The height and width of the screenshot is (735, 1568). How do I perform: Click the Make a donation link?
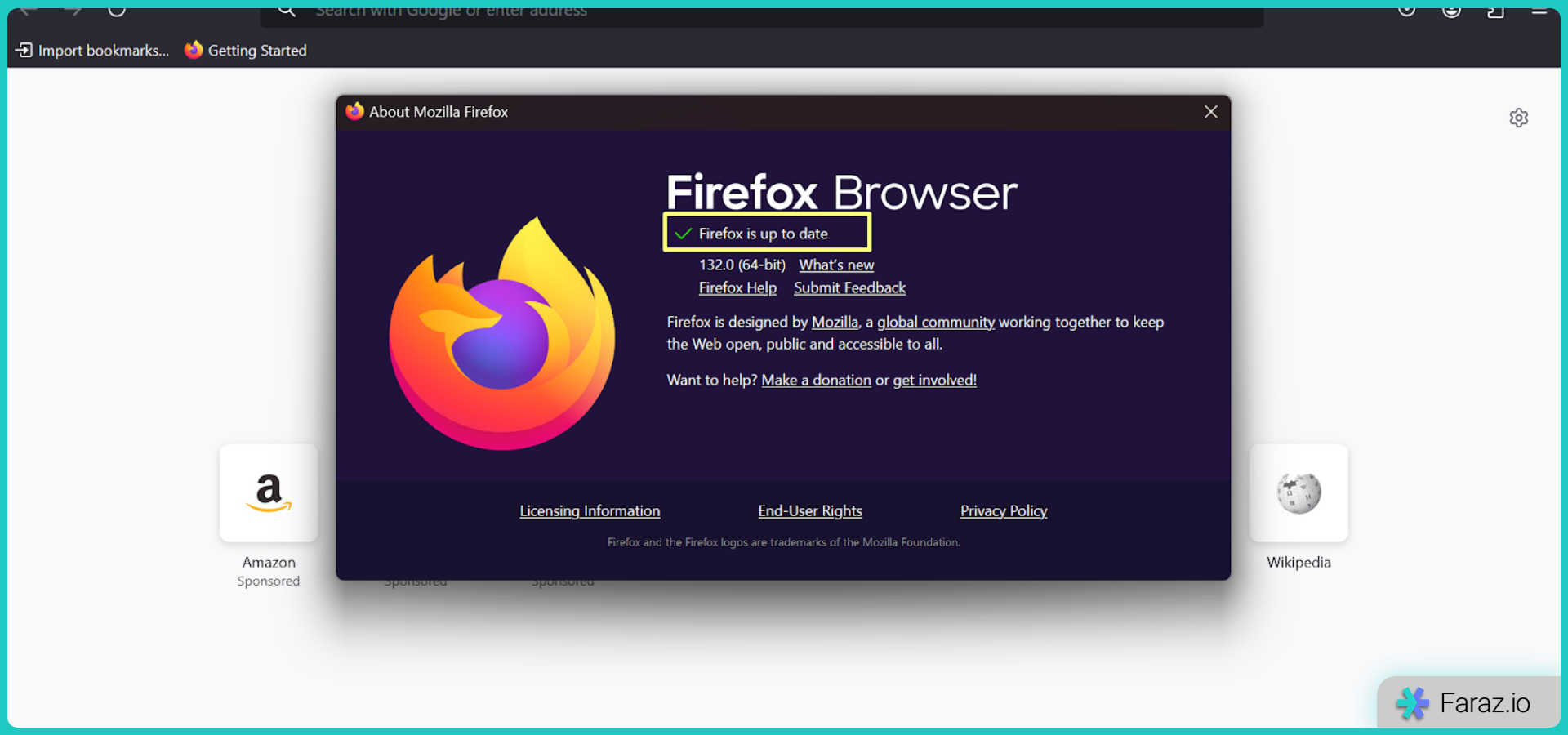point(816,380)
